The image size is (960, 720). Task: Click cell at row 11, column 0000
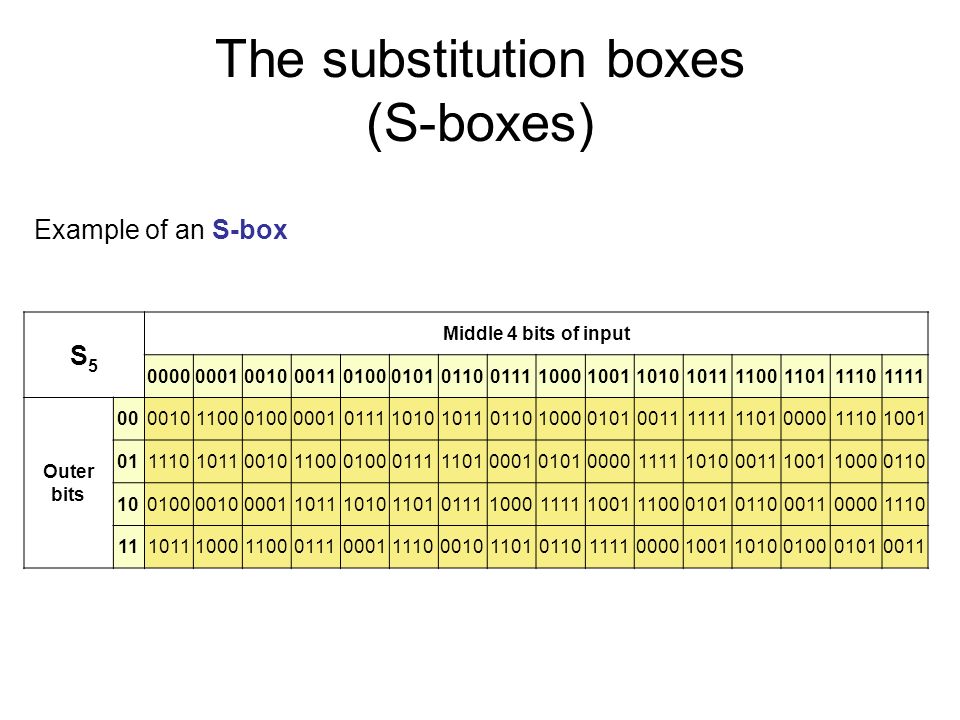point(169,546)
